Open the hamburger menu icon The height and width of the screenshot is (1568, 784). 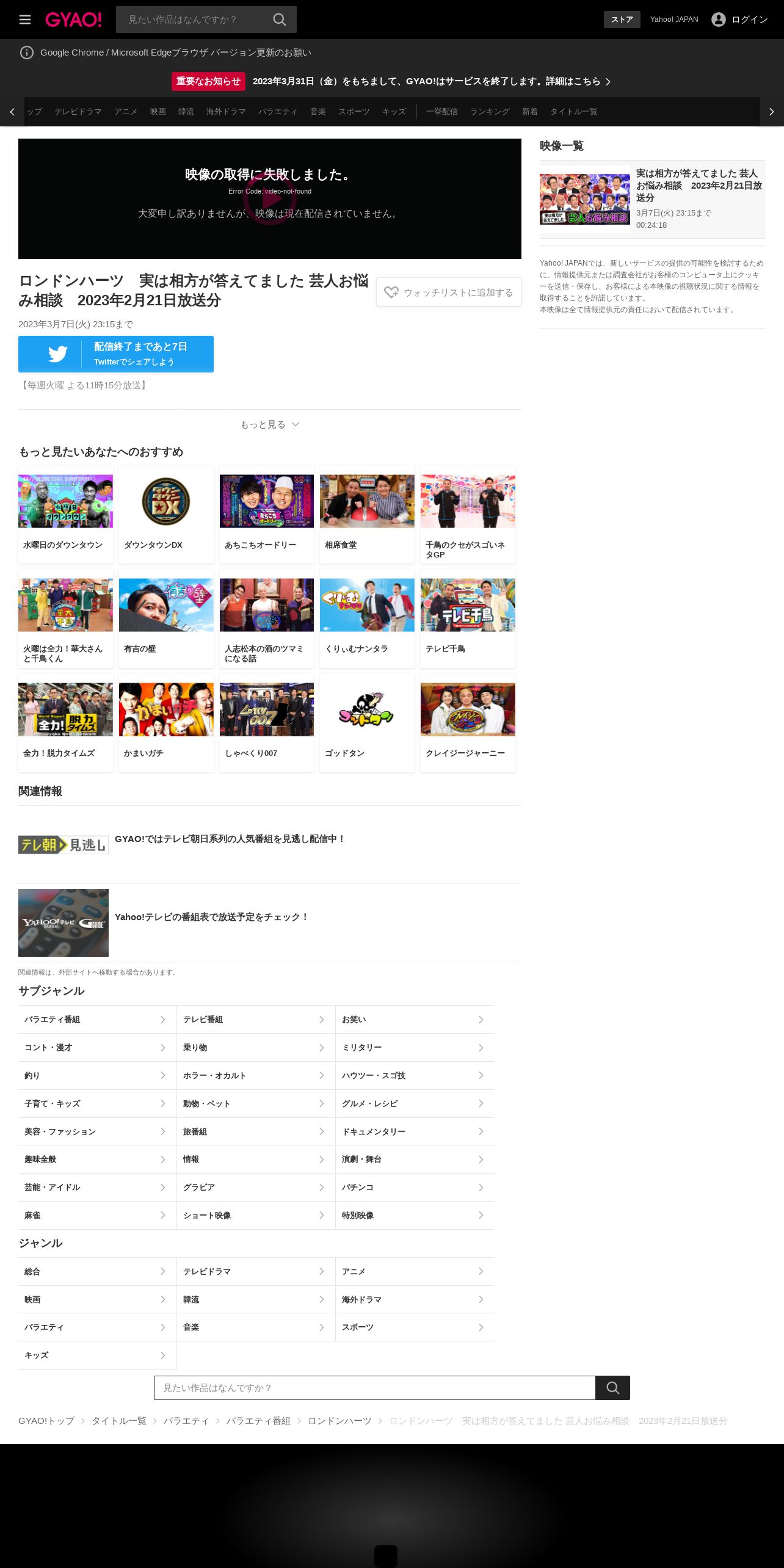click(x=25, y=20)
